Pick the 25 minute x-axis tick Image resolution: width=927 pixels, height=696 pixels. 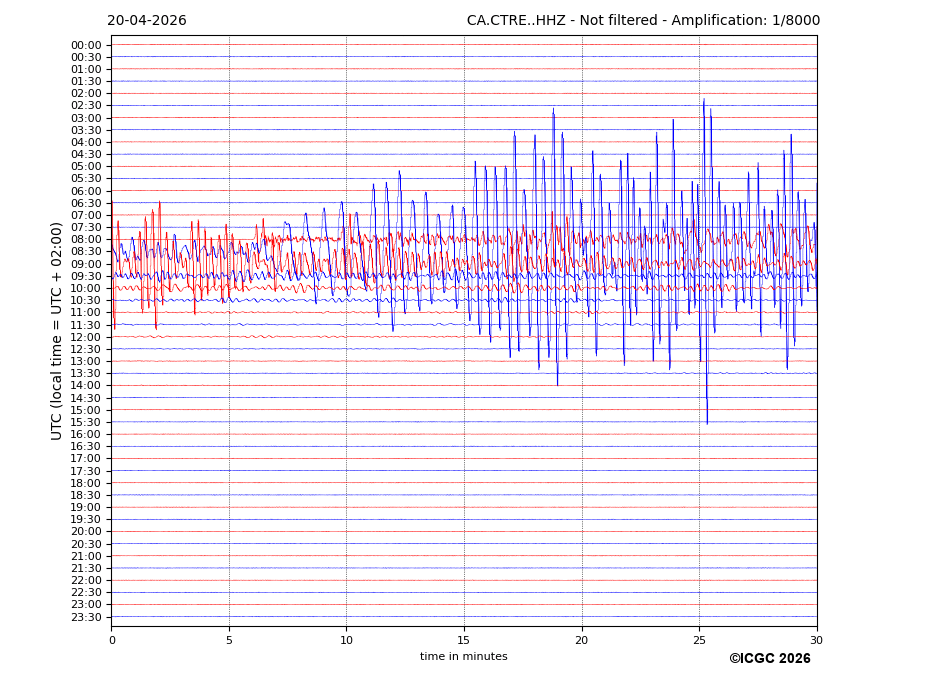pos(699,640)
